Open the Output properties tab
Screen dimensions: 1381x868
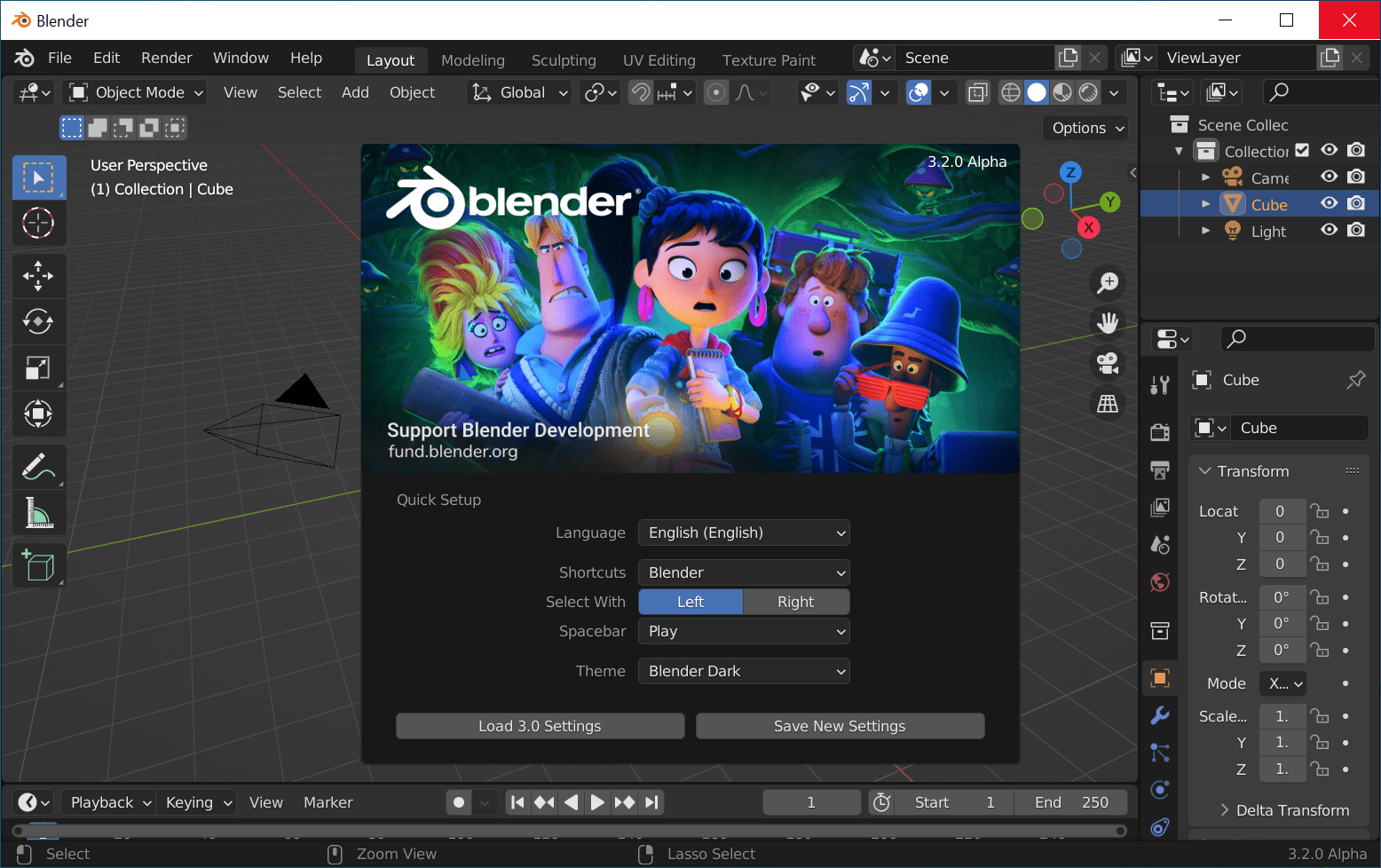click(1160, 470)
